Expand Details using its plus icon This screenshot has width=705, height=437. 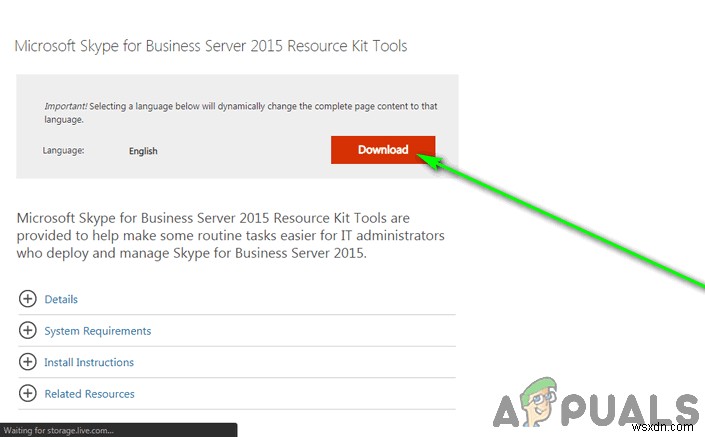(28, 299)
